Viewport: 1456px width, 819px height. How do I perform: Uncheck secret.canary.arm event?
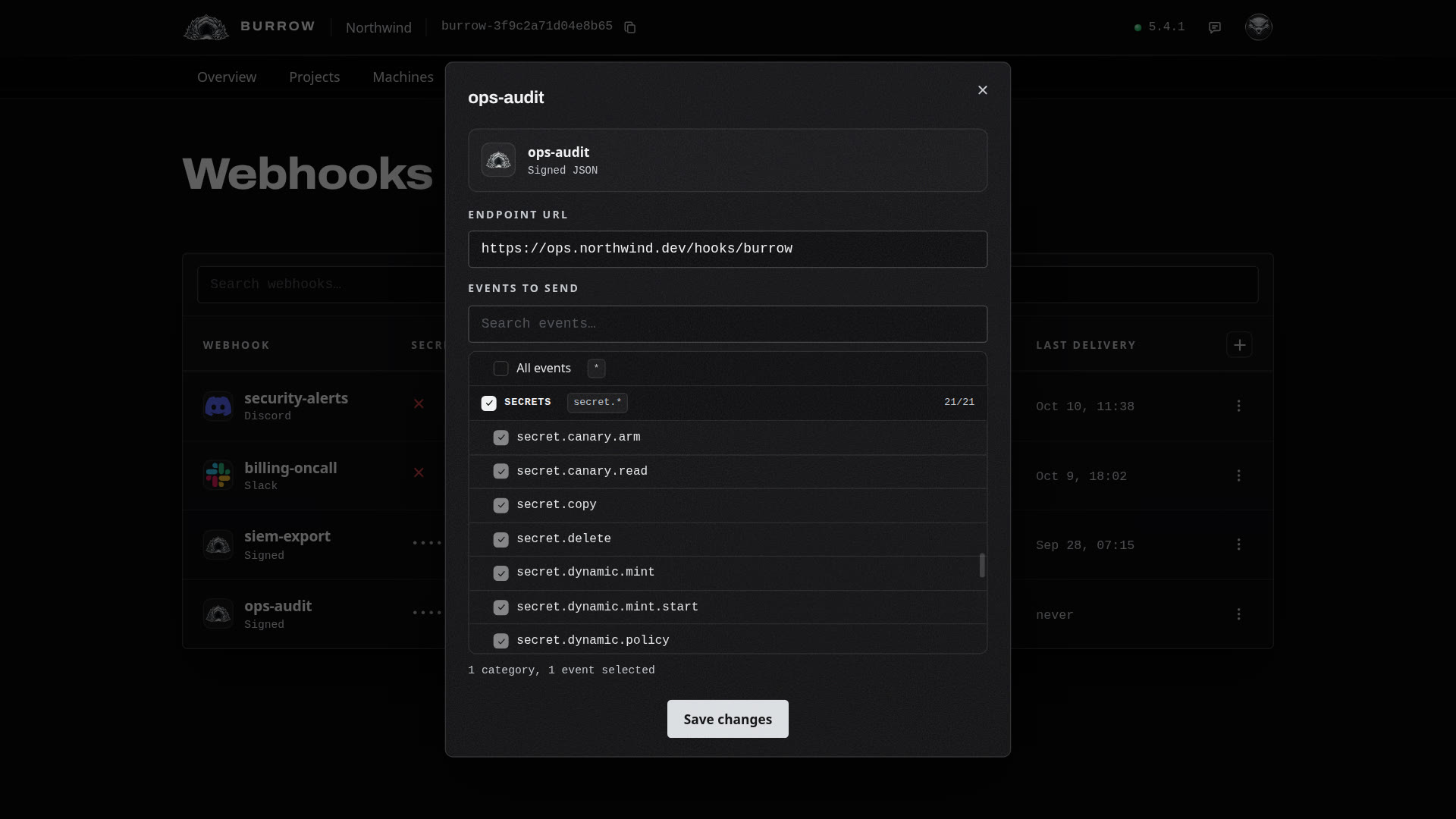click(x=500, y=438)
